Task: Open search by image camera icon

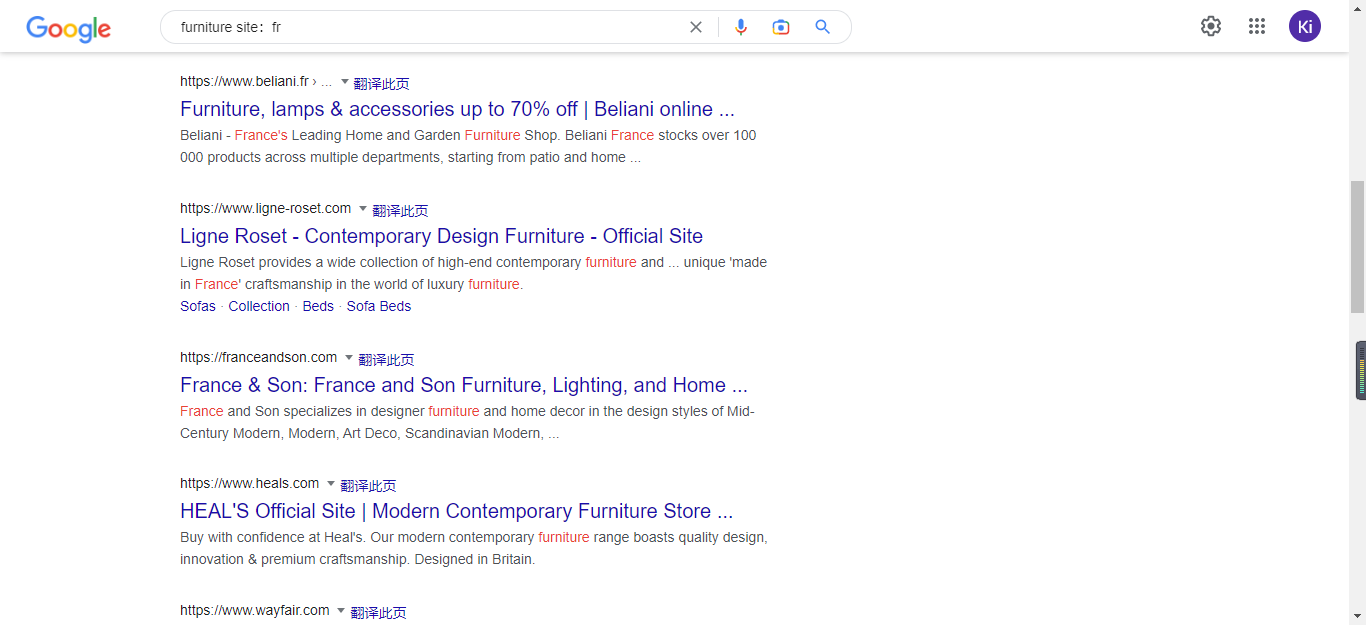Action: pos(781,27)
